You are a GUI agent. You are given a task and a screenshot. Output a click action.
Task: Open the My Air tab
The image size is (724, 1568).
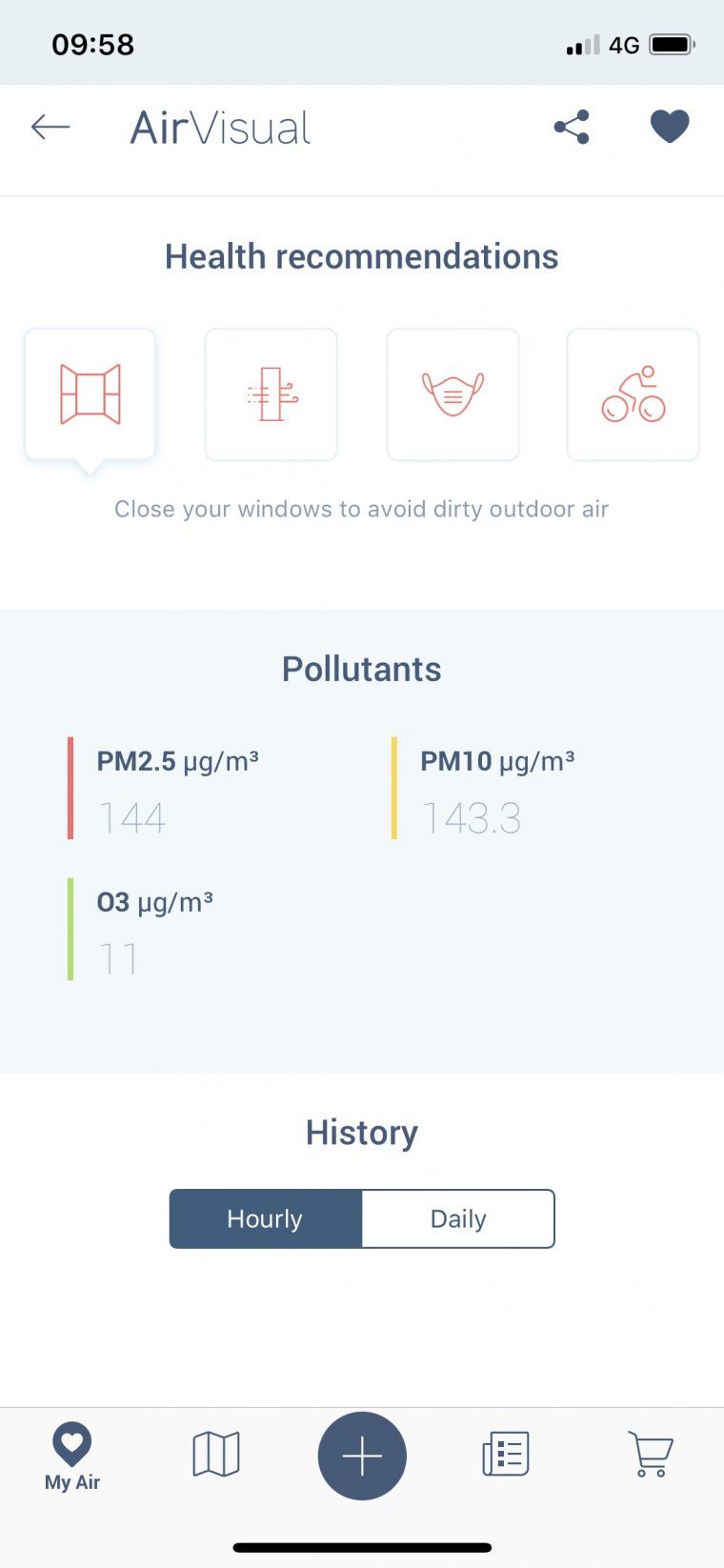tap(72, 1457)
